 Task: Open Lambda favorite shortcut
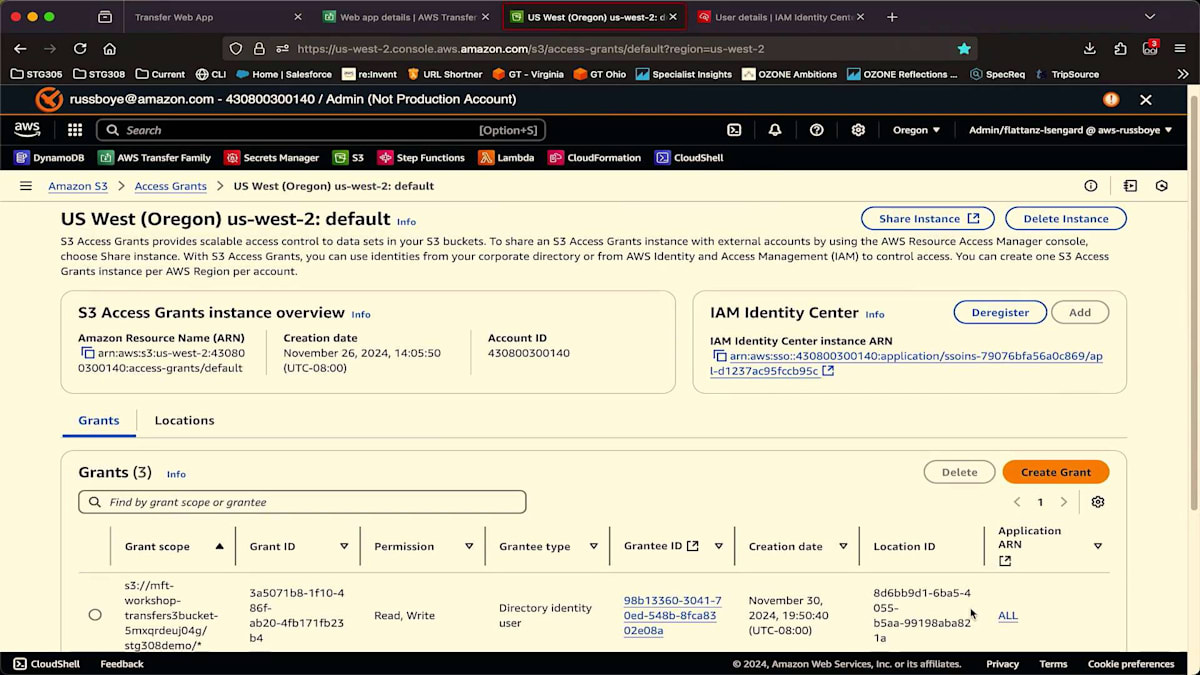(506, 158)
